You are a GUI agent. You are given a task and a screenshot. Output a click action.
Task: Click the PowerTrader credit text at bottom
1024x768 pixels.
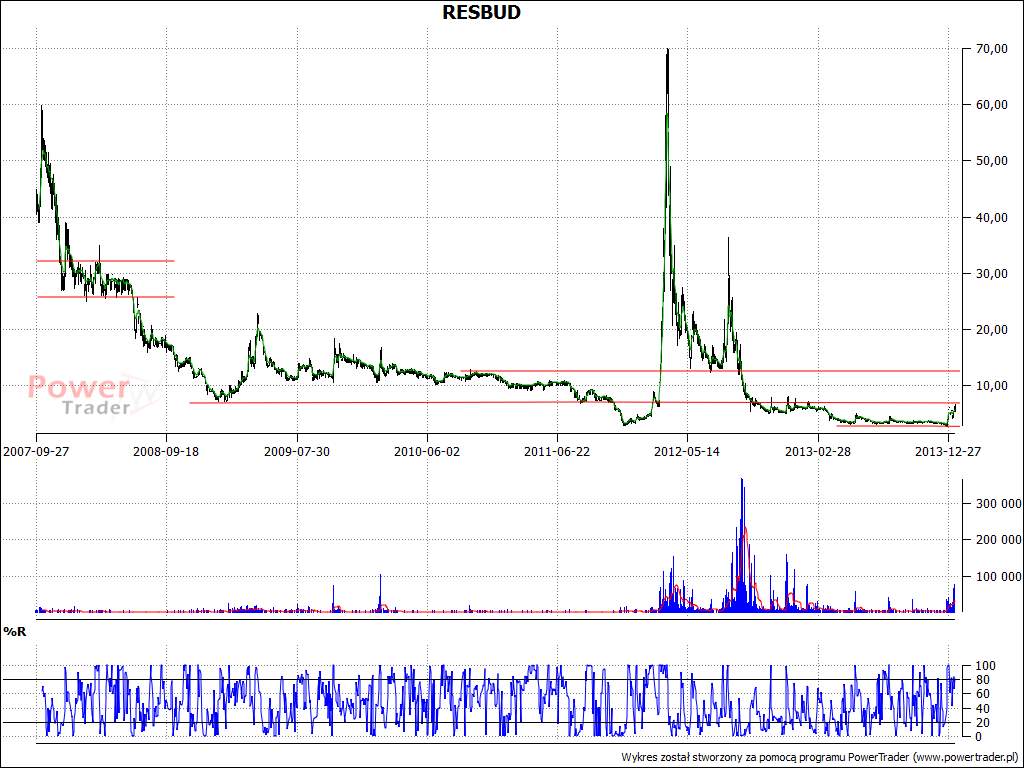(x=820, y=758)
